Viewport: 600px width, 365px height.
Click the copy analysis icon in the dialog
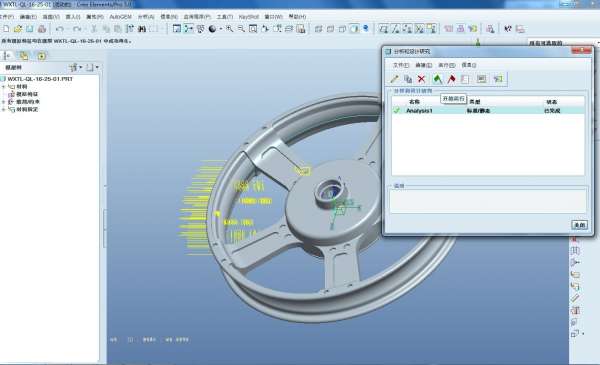click(408, 79)
